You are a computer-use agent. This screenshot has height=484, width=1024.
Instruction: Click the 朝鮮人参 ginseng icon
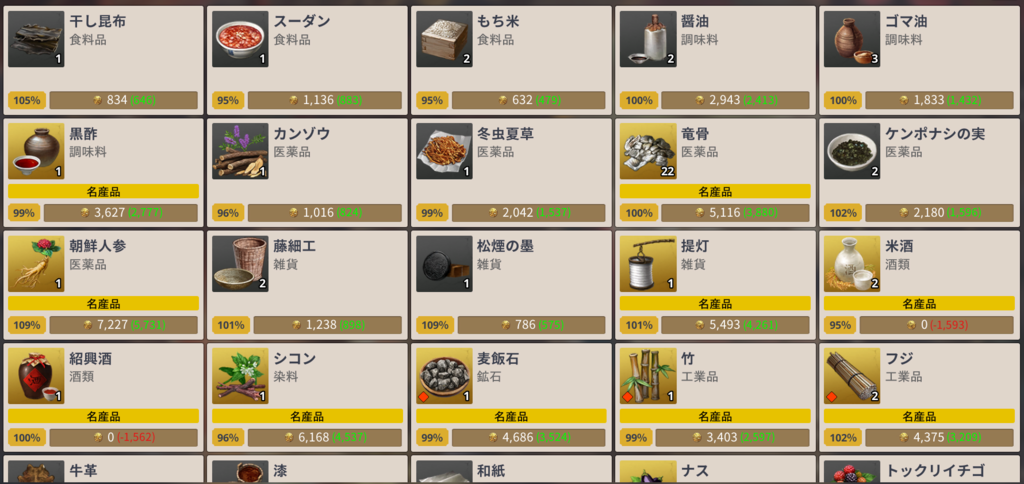pyautogui.click(x=36, y=264)
